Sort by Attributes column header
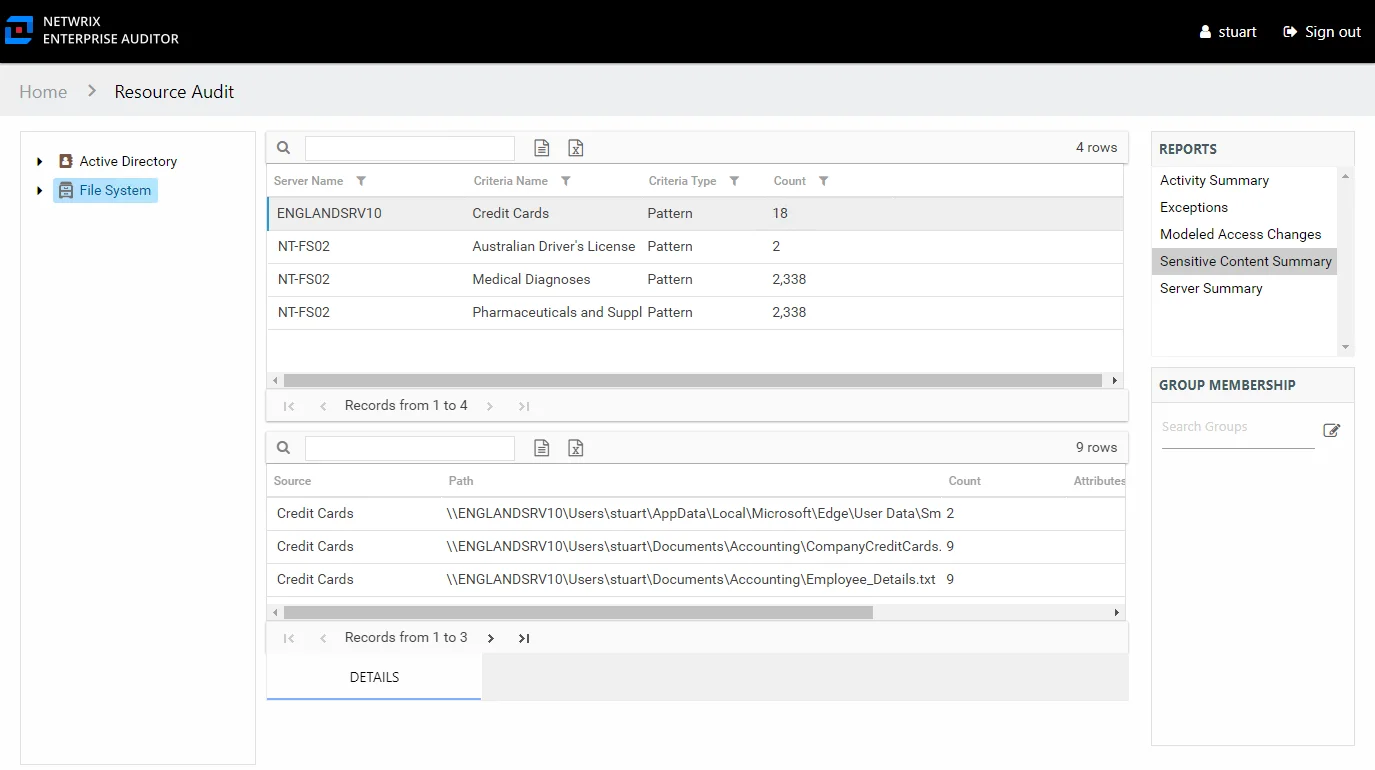 point(1099,481)
